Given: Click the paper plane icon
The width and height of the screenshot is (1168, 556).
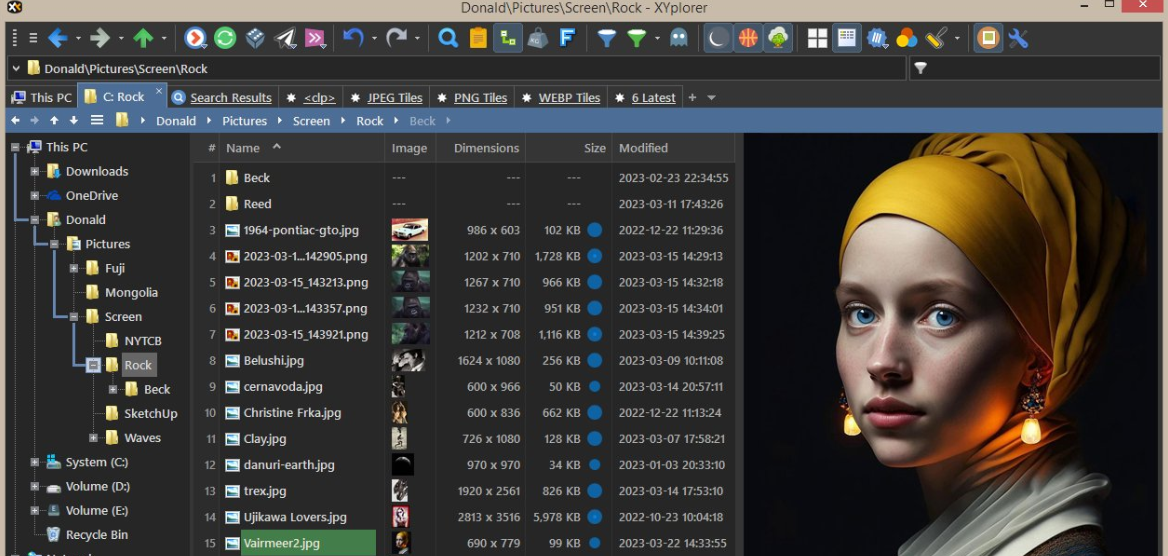Looking at the screenshot, I should click(285, 38).
